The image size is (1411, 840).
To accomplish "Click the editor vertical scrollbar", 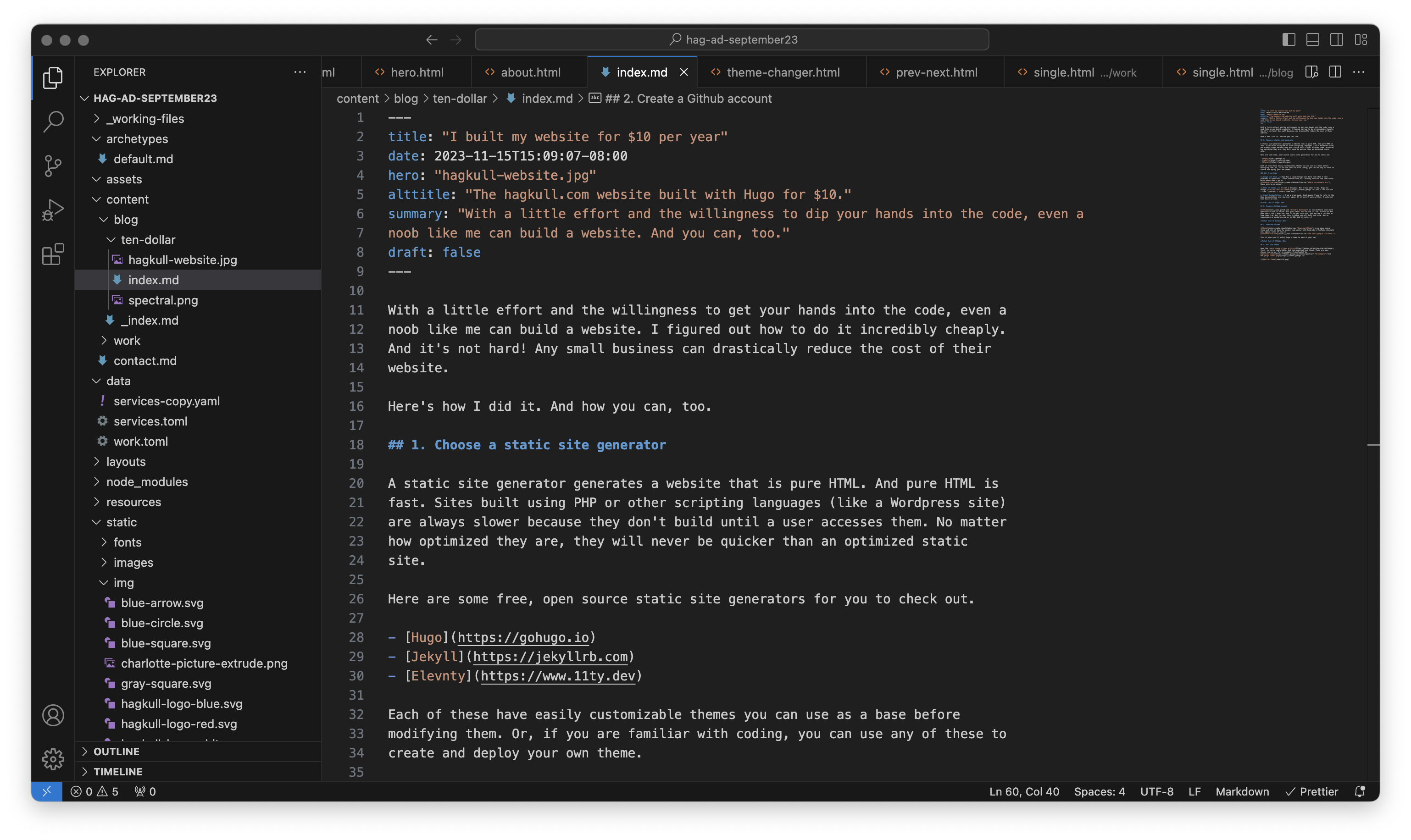I will click(1373, 444).
